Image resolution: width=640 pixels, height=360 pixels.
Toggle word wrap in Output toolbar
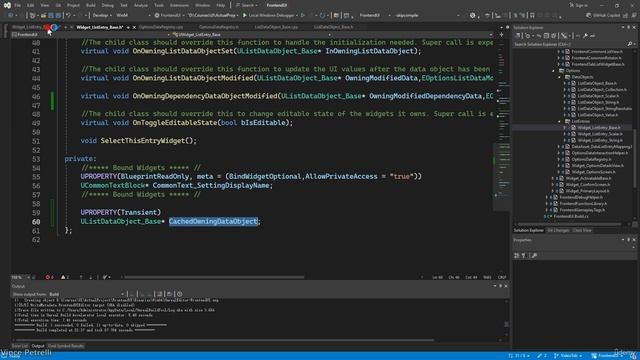point(169,294)
